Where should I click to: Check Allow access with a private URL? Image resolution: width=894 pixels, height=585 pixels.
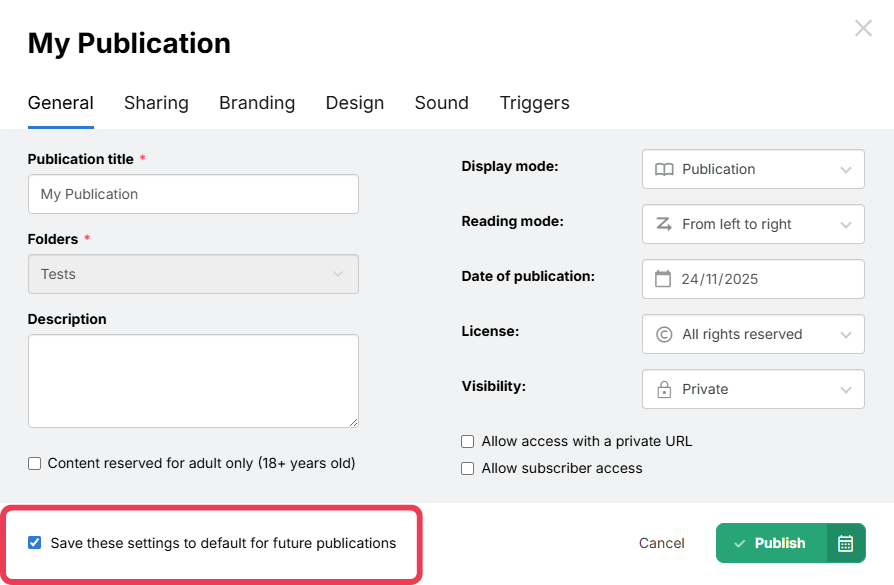[468, 441]
